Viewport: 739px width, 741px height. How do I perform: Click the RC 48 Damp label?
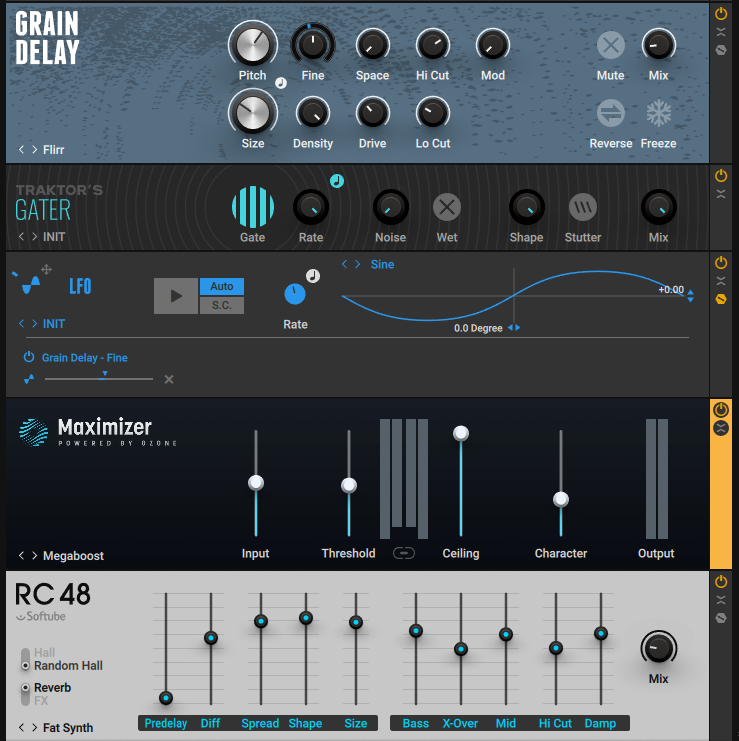click(600, 723)
